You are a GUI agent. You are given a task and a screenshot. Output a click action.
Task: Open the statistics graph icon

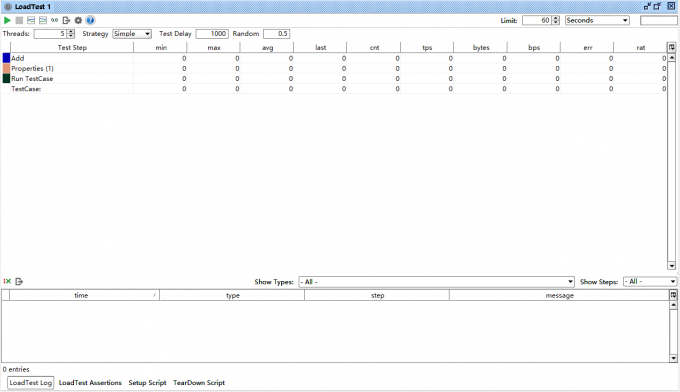31,20
